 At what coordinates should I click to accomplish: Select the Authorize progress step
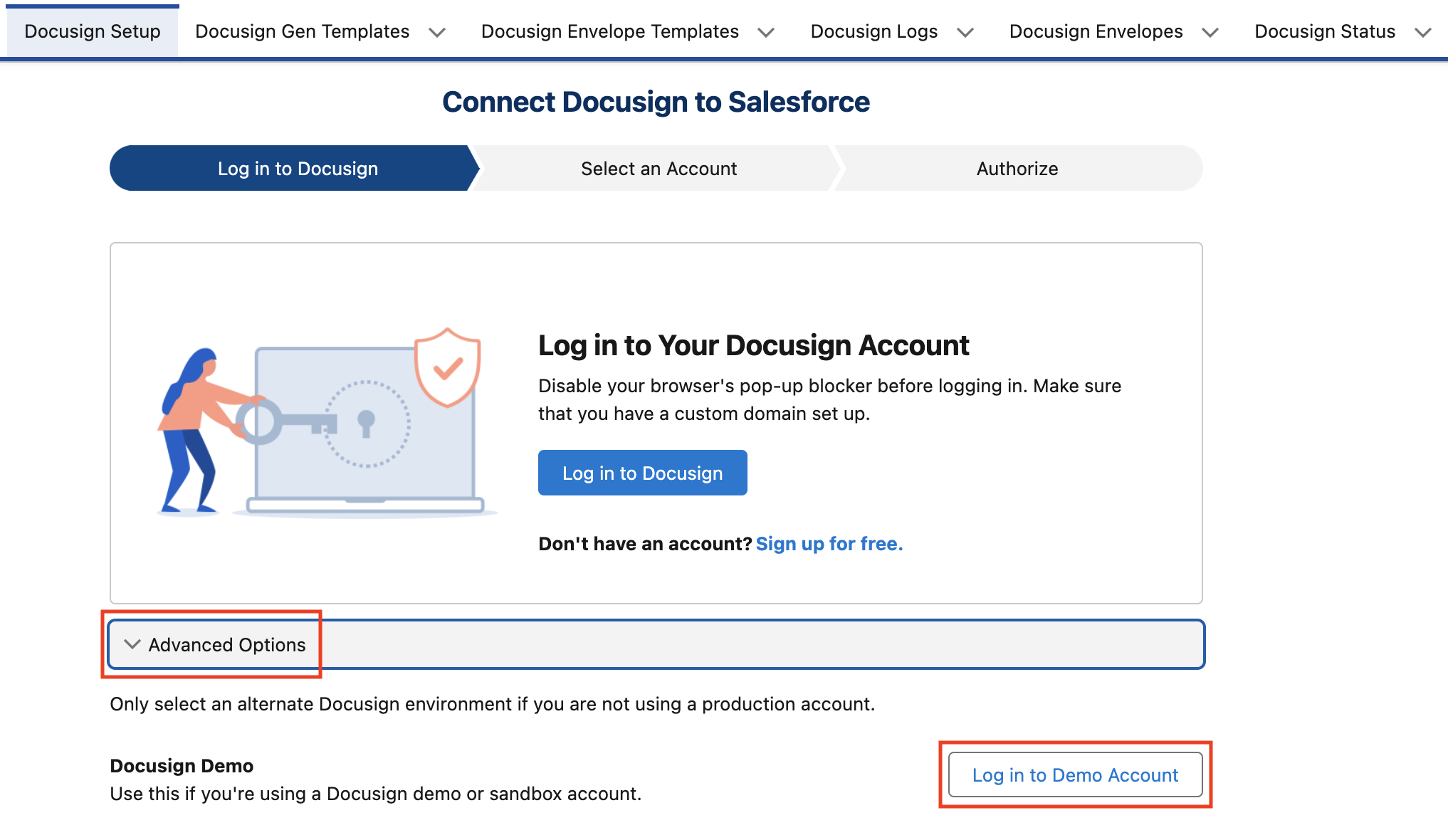[x=1017, y=168]
